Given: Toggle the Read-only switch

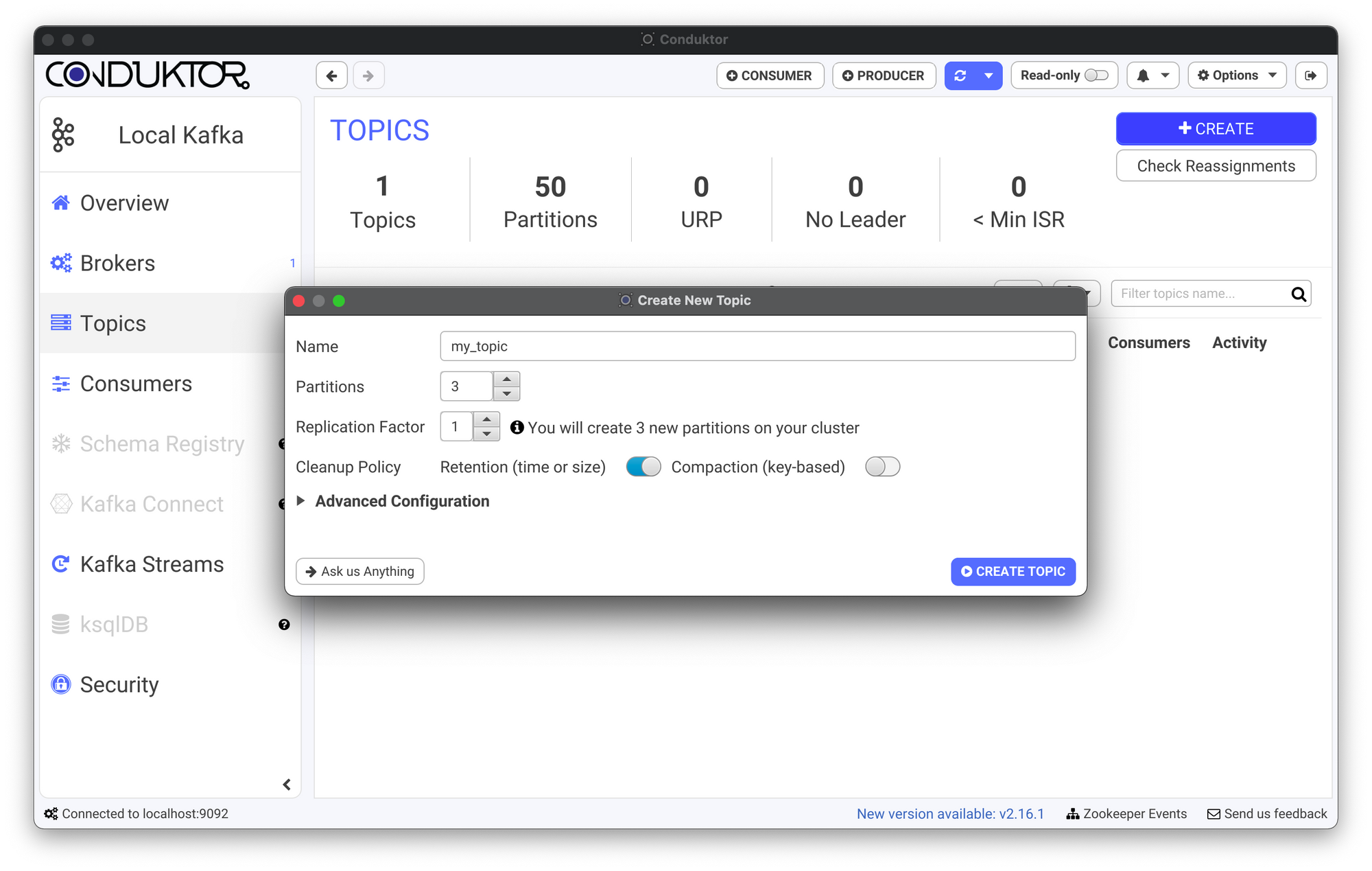Looking at the screenshot, I should (x=1096, y=76).
